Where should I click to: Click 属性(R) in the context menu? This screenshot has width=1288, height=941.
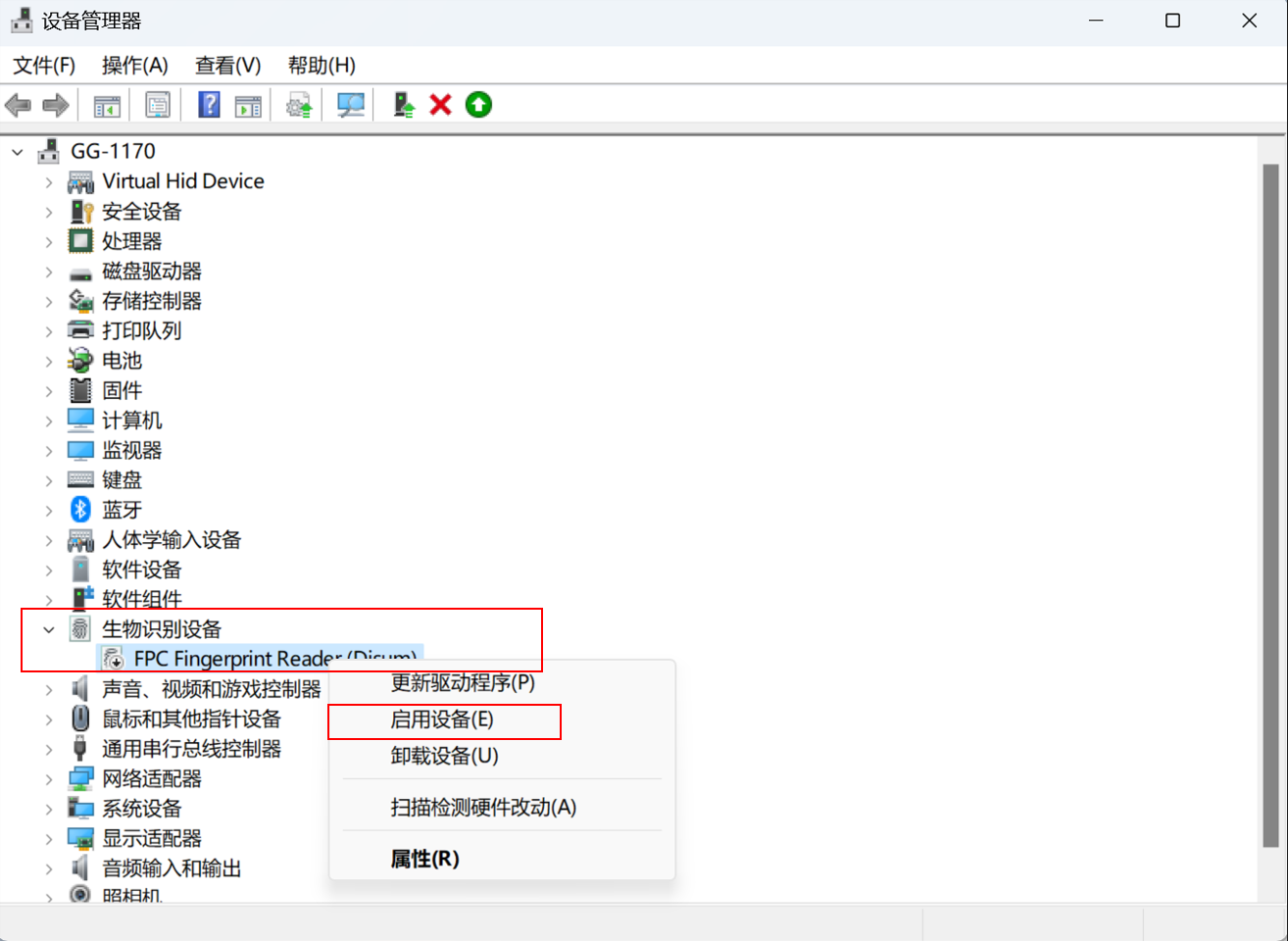click(424, 860)
